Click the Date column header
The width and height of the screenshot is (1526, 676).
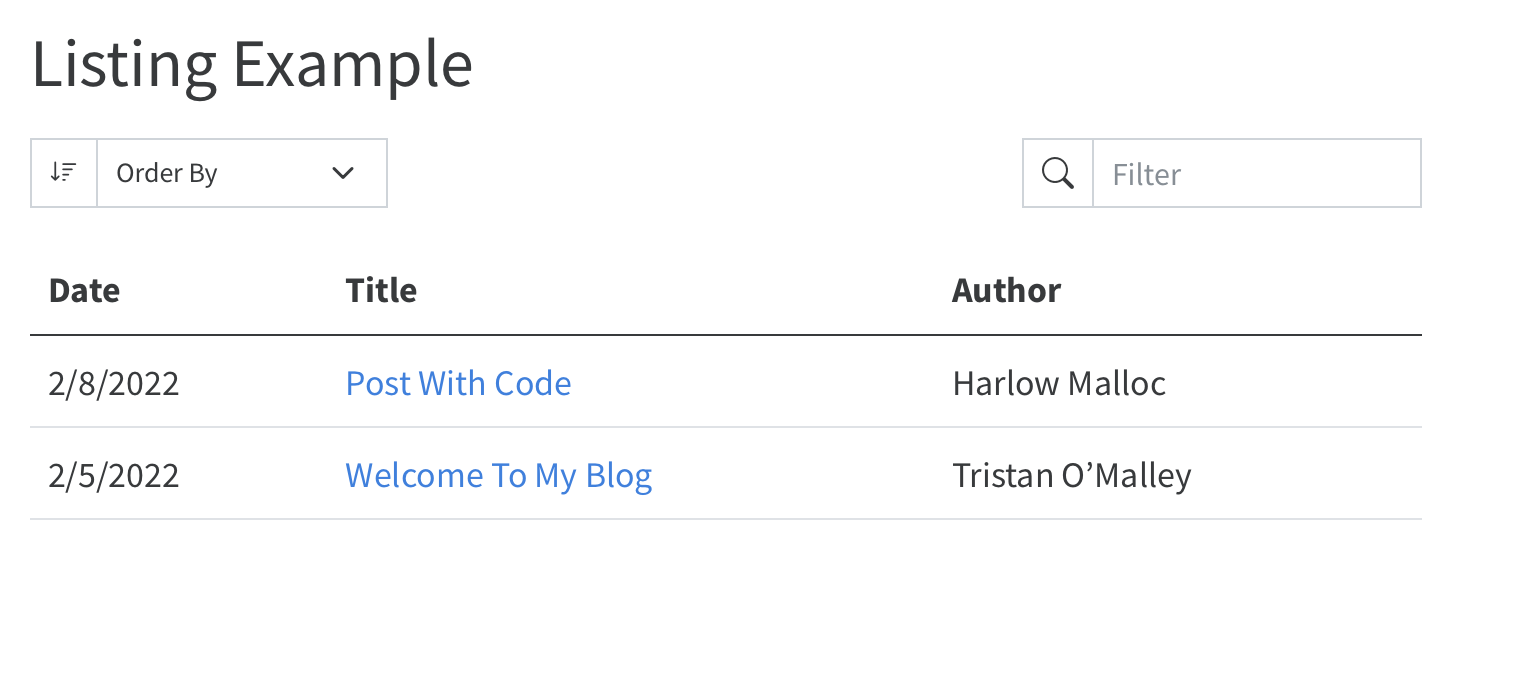tap(84, 290)
